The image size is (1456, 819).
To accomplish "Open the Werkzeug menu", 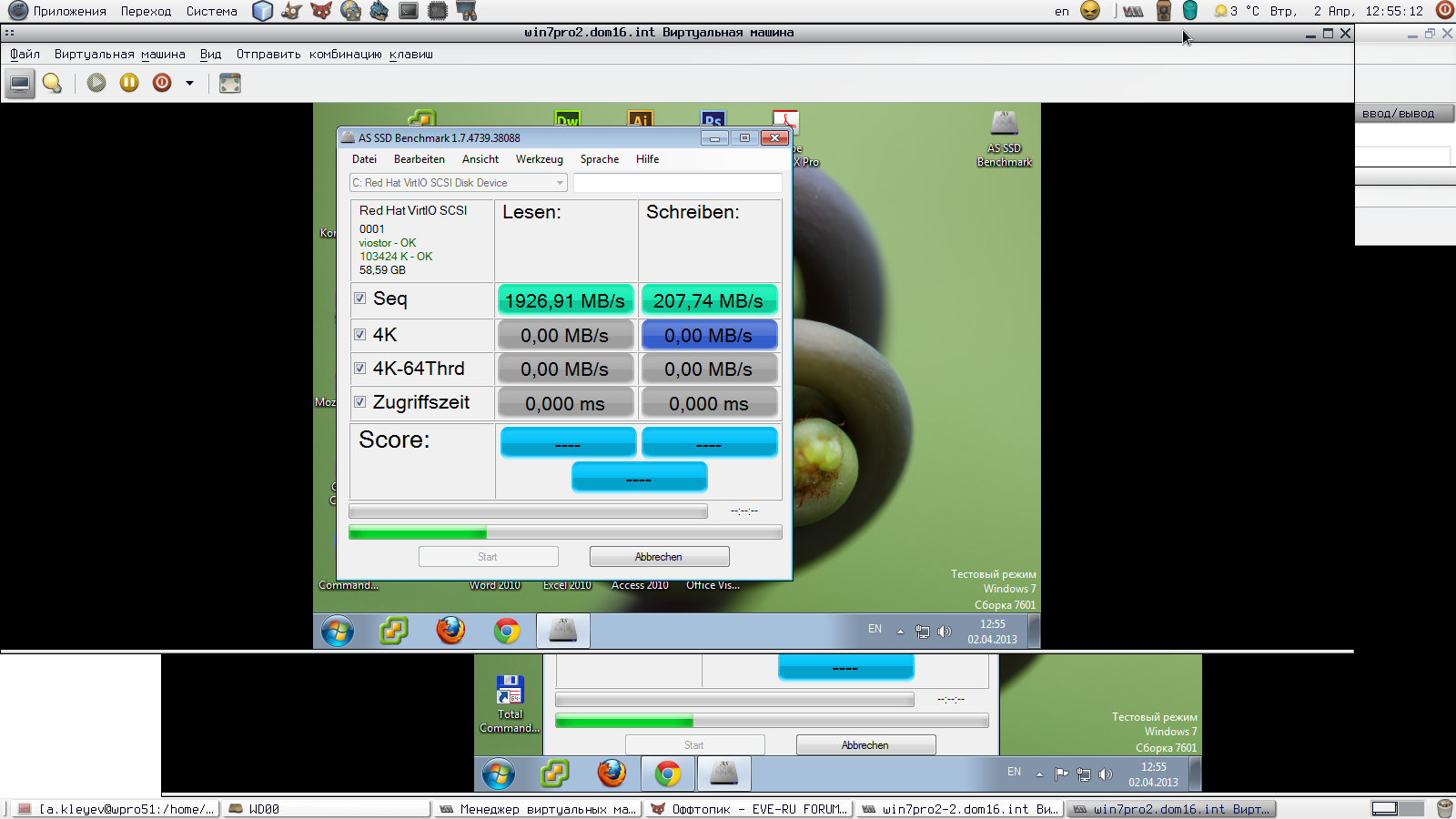I will [x=539, y=159].
